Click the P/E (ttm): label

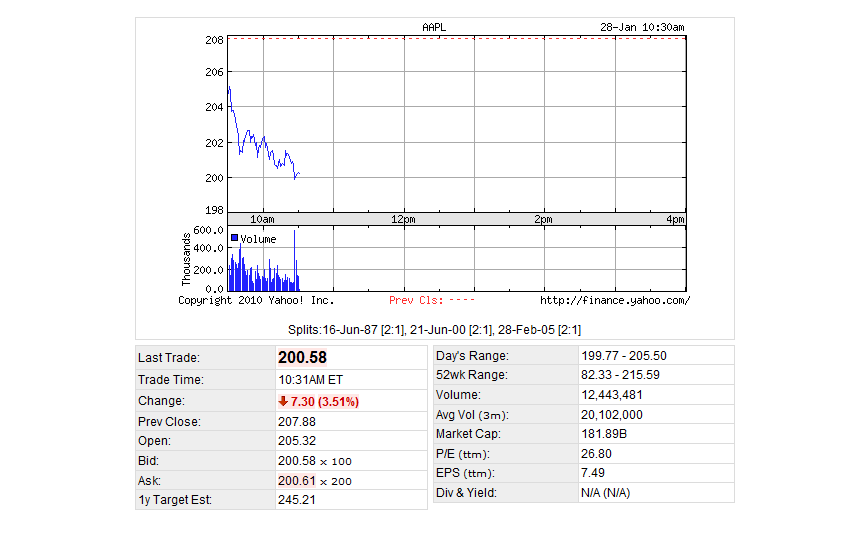click(463, 454)
